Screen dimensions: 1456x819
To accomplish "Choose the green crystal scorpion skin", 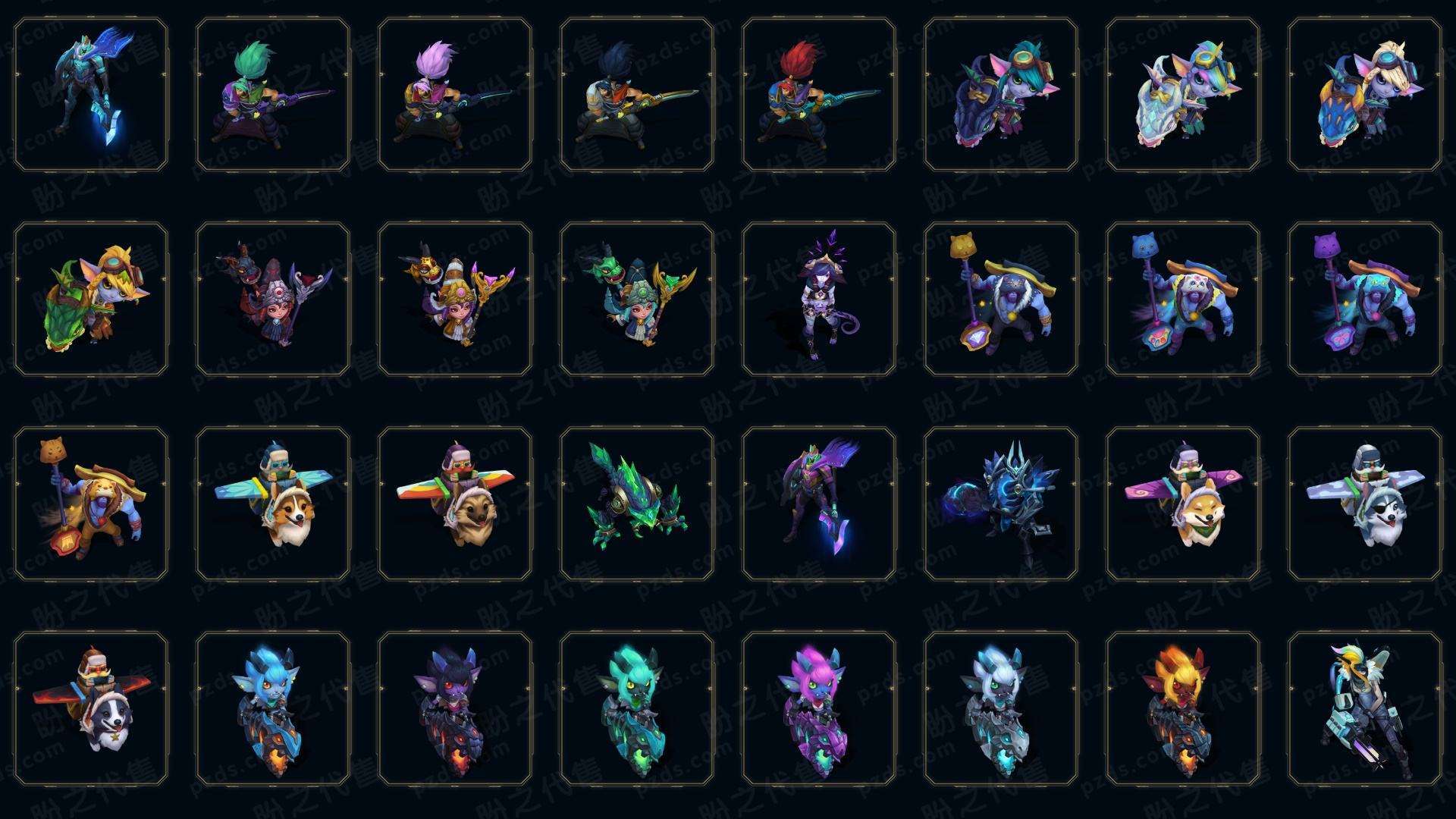I will (637, 504).
